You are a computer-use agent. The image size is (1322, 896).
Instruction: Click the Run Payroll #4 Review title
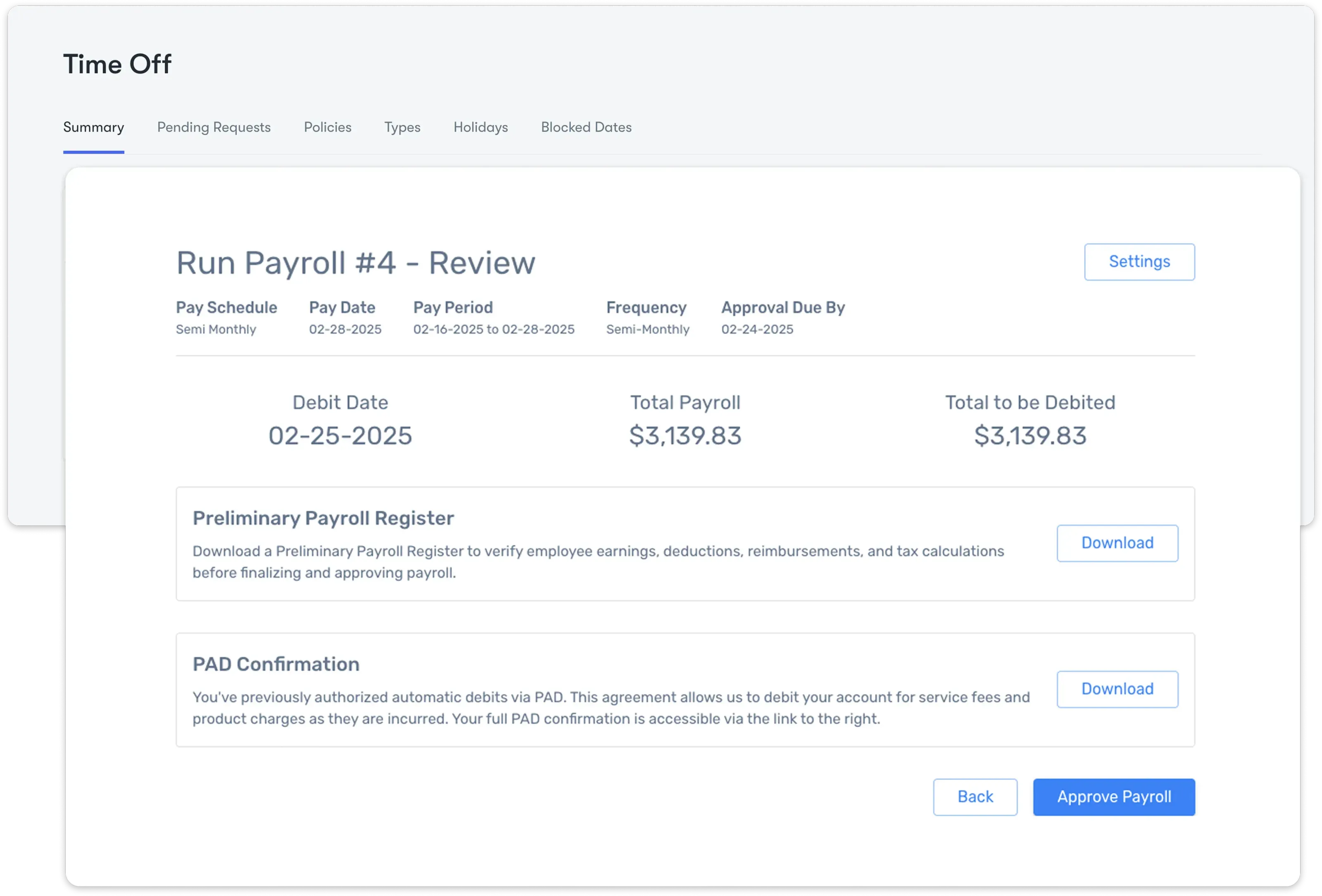tap(356, 263)
